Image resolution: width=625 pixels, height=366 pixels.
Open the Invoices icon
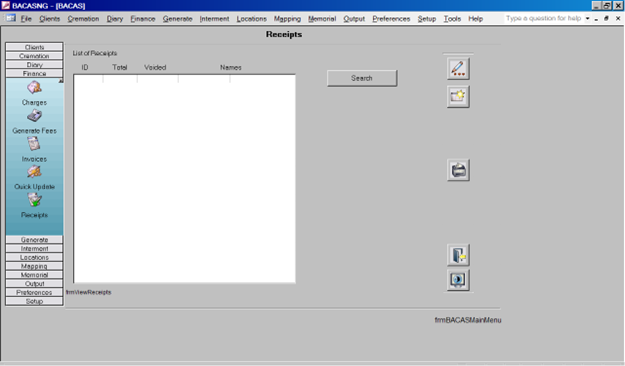coord(34,144)
